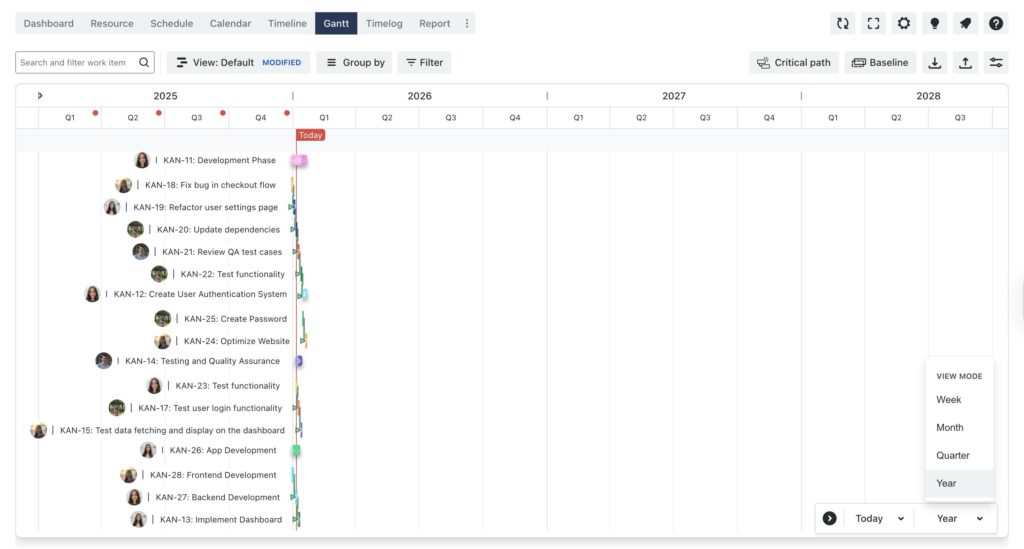Switch to the Calendar tab

point(231,24)
